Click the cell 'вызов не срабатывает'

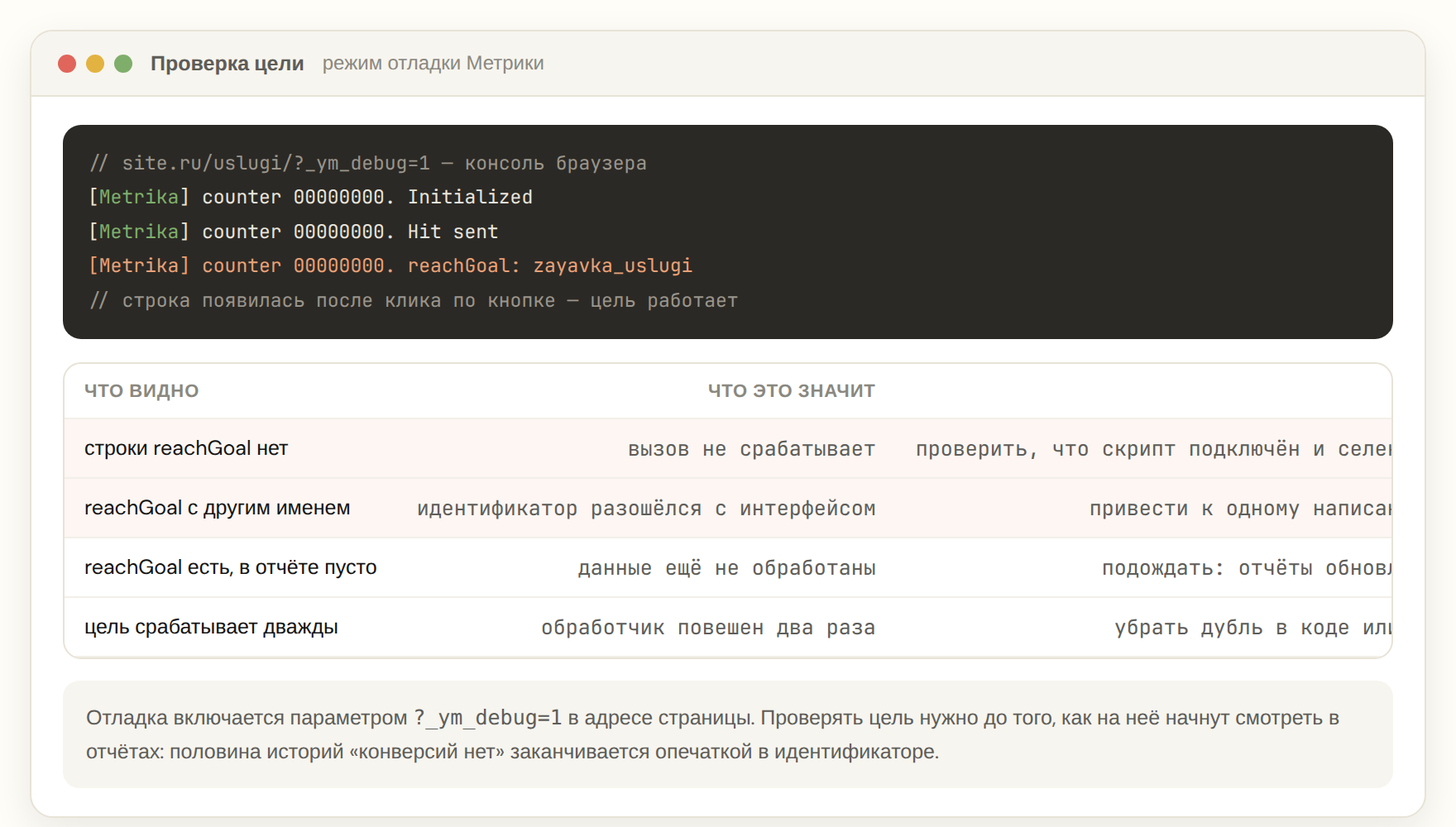[752, 449]
